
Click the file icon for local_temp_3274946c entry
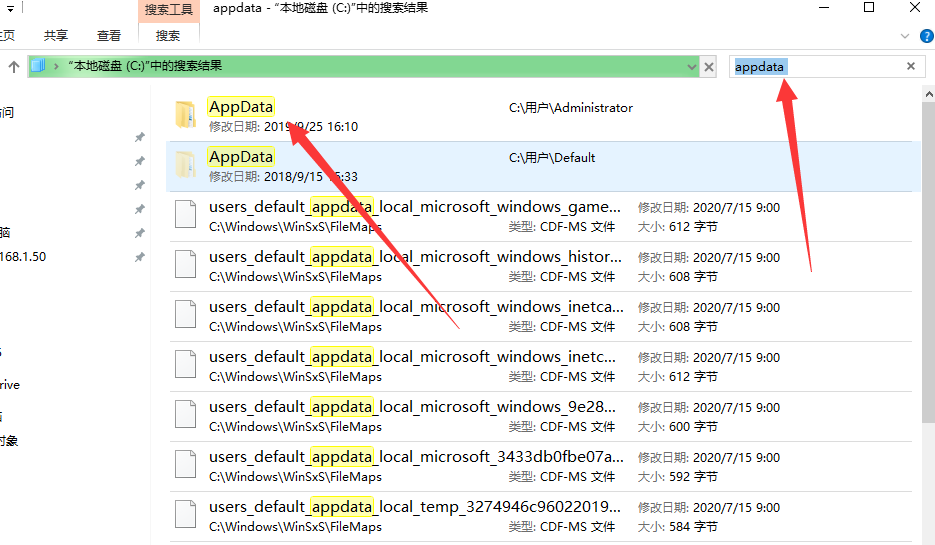[186, 516]
